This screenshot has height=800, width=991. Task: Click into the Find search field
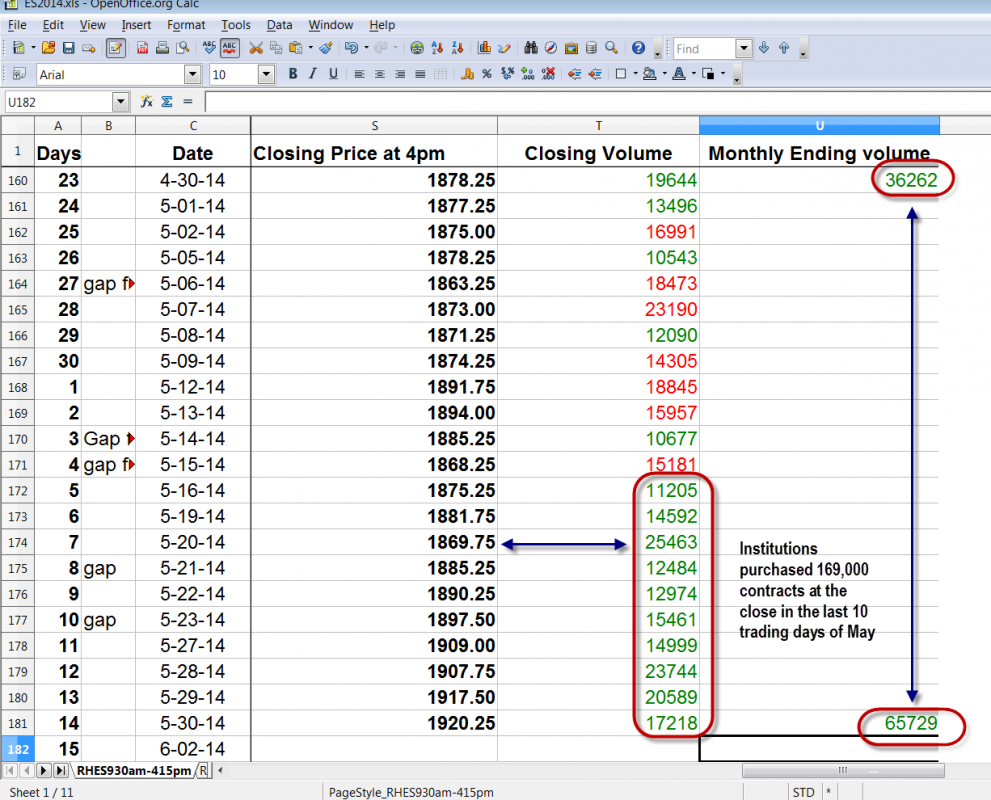pyautogui.click(x=703, y=48)
